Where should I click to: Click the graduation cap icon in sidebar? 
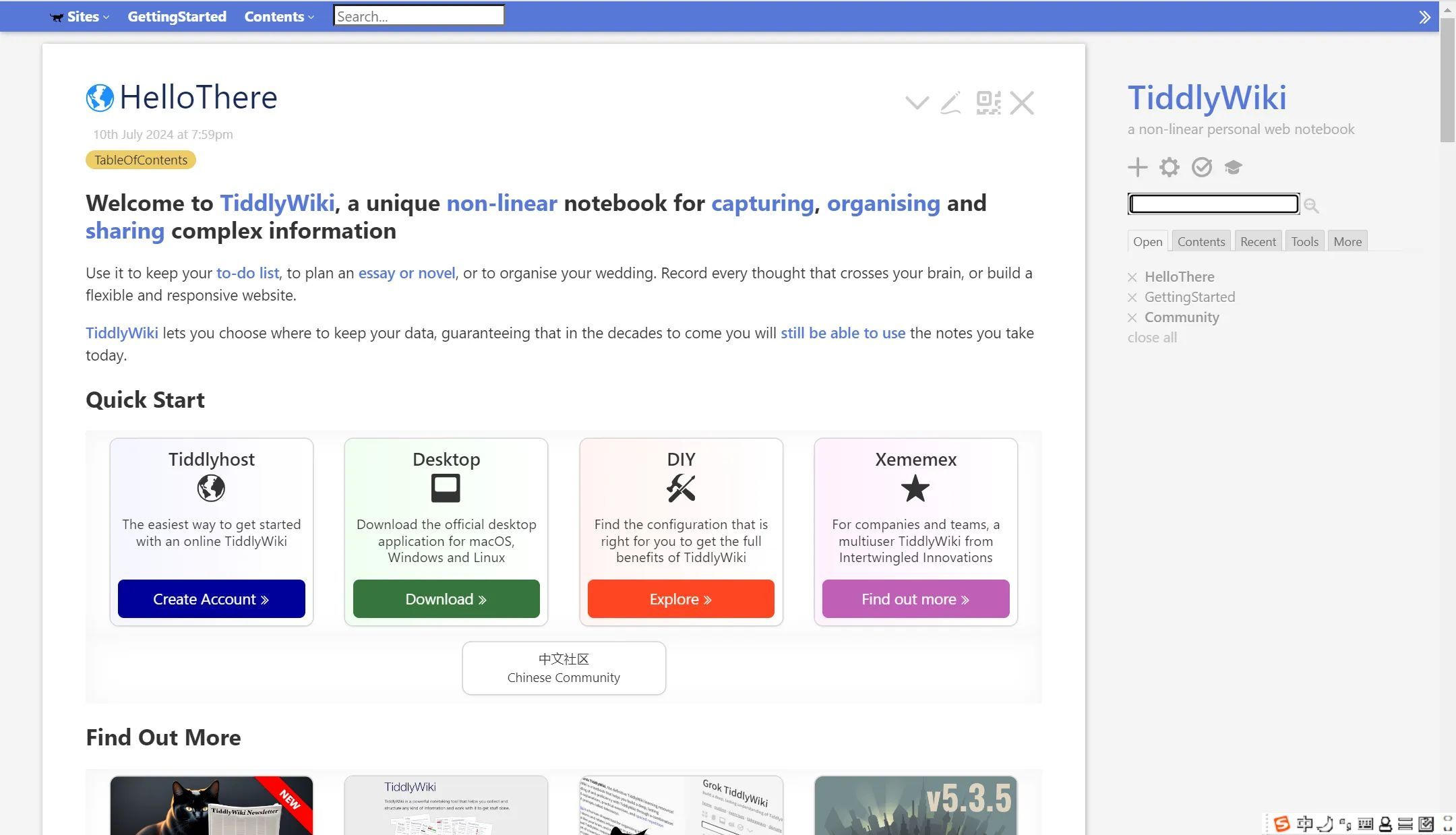[1233, 167]
